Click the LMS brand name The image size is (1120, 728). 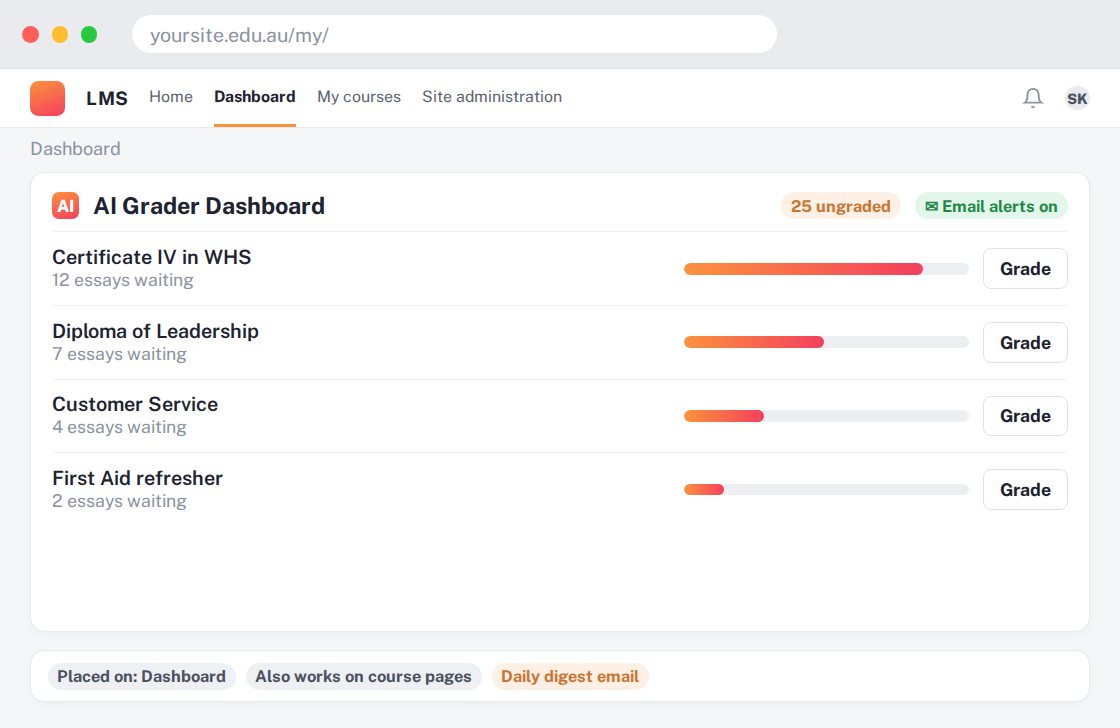[x=107, y=98]
